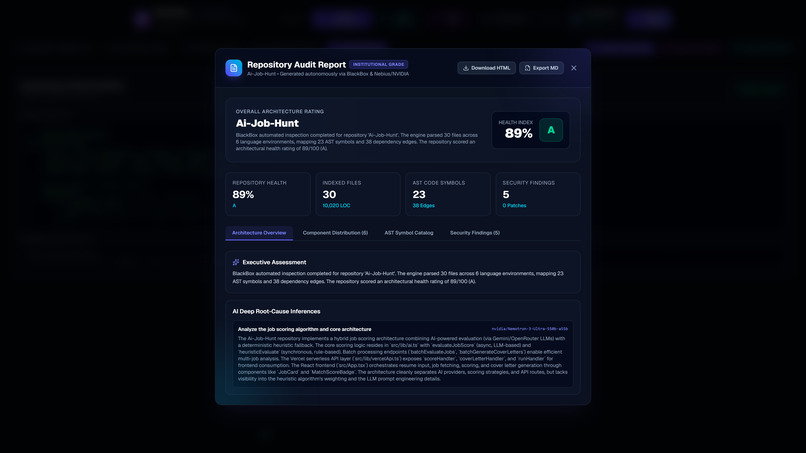This screenshot has width=806, height=453.
Task: Click the 0 Patches text
Action: [x=514, y=206]
